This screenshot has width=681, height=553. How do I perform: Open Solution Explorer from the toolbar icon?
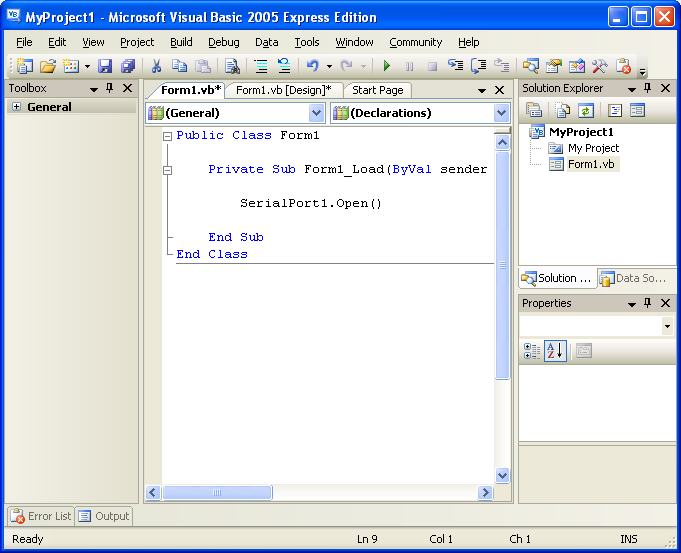[x=530, y=66]
